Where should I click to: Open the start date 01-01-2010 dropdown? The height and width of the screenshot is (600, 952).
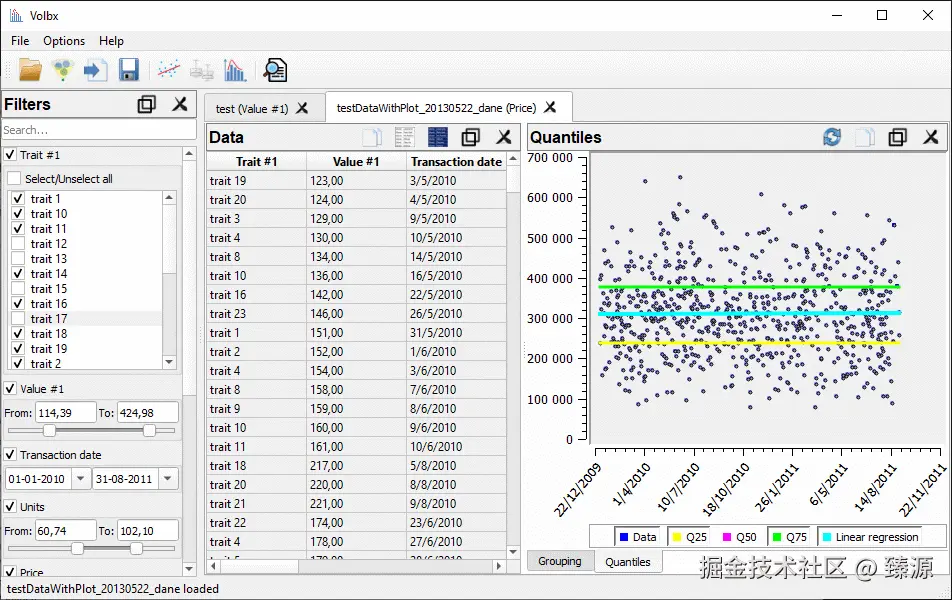point(81,479)
